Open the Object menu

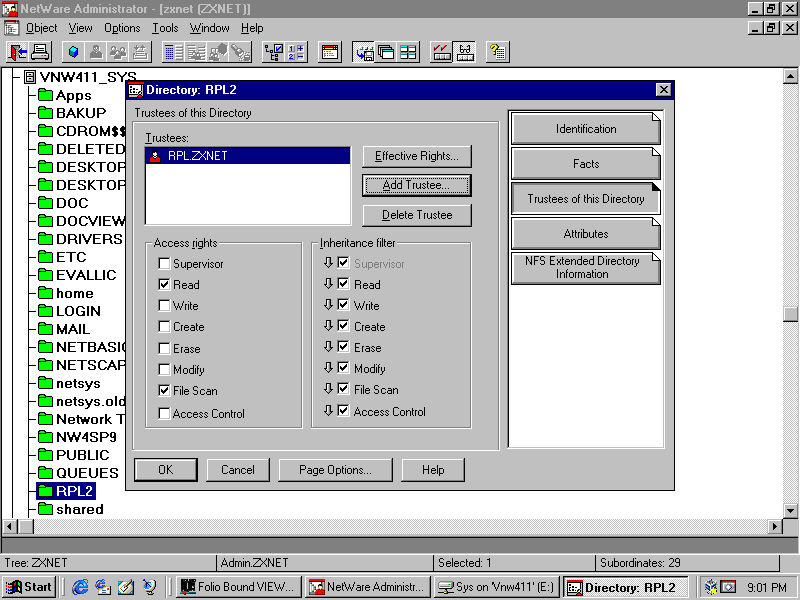pyautogui.click(x=41, y=28)
